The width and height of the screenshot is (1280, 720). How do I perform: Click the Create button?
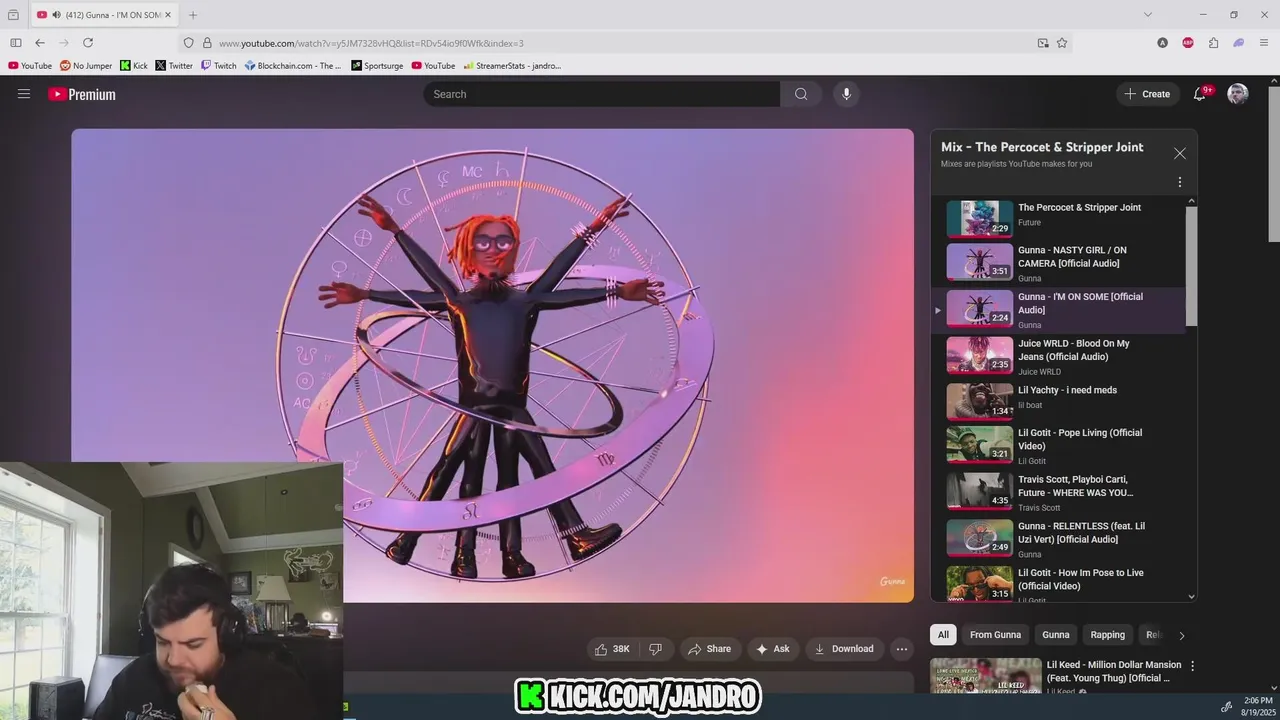(1146, 94)
